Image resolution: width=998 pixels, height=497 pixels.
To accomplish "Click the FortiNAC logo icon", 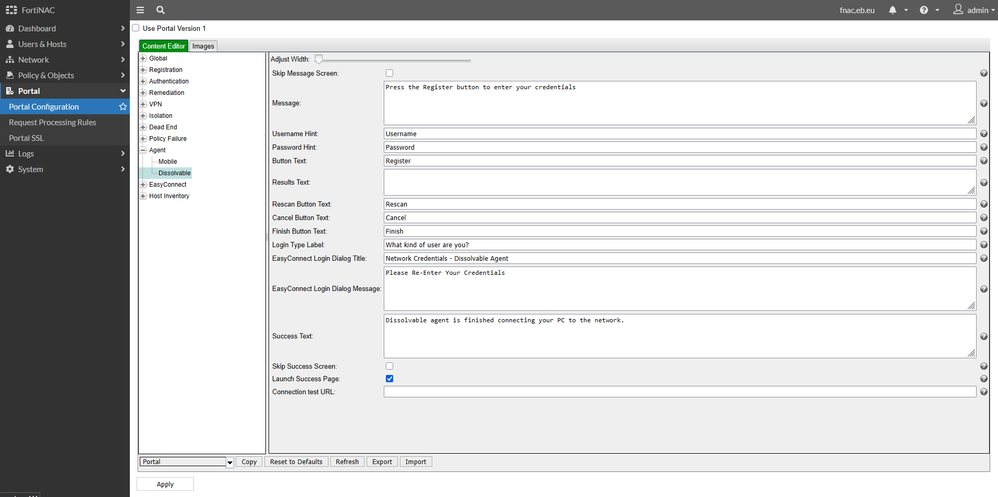I will pos(11,10).
